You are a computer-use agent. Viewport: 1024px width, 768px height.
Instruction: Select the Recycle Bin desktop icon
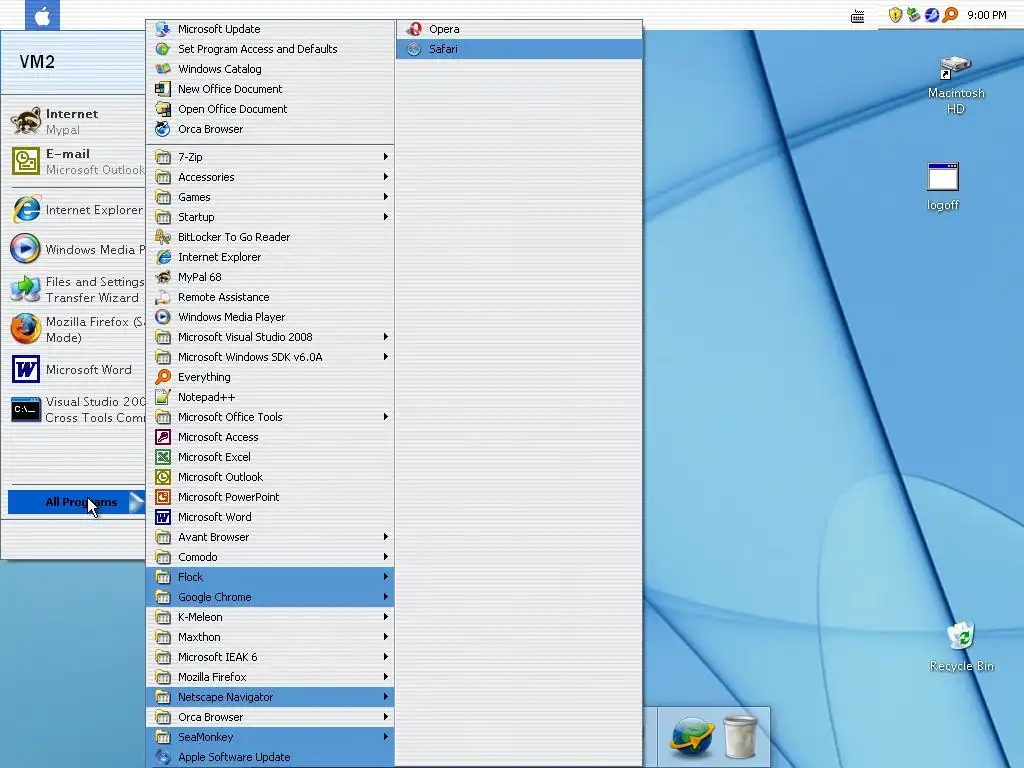coord(961,647)
